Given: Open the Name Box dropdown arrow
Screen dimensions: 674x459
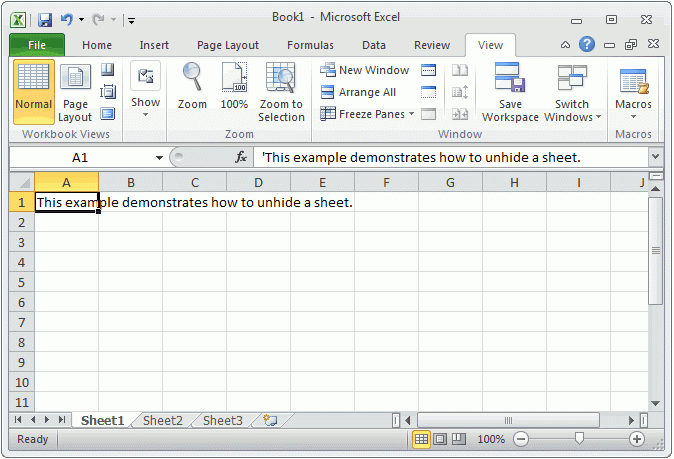Looking at the screenshot, I should [x=159, y=158].
